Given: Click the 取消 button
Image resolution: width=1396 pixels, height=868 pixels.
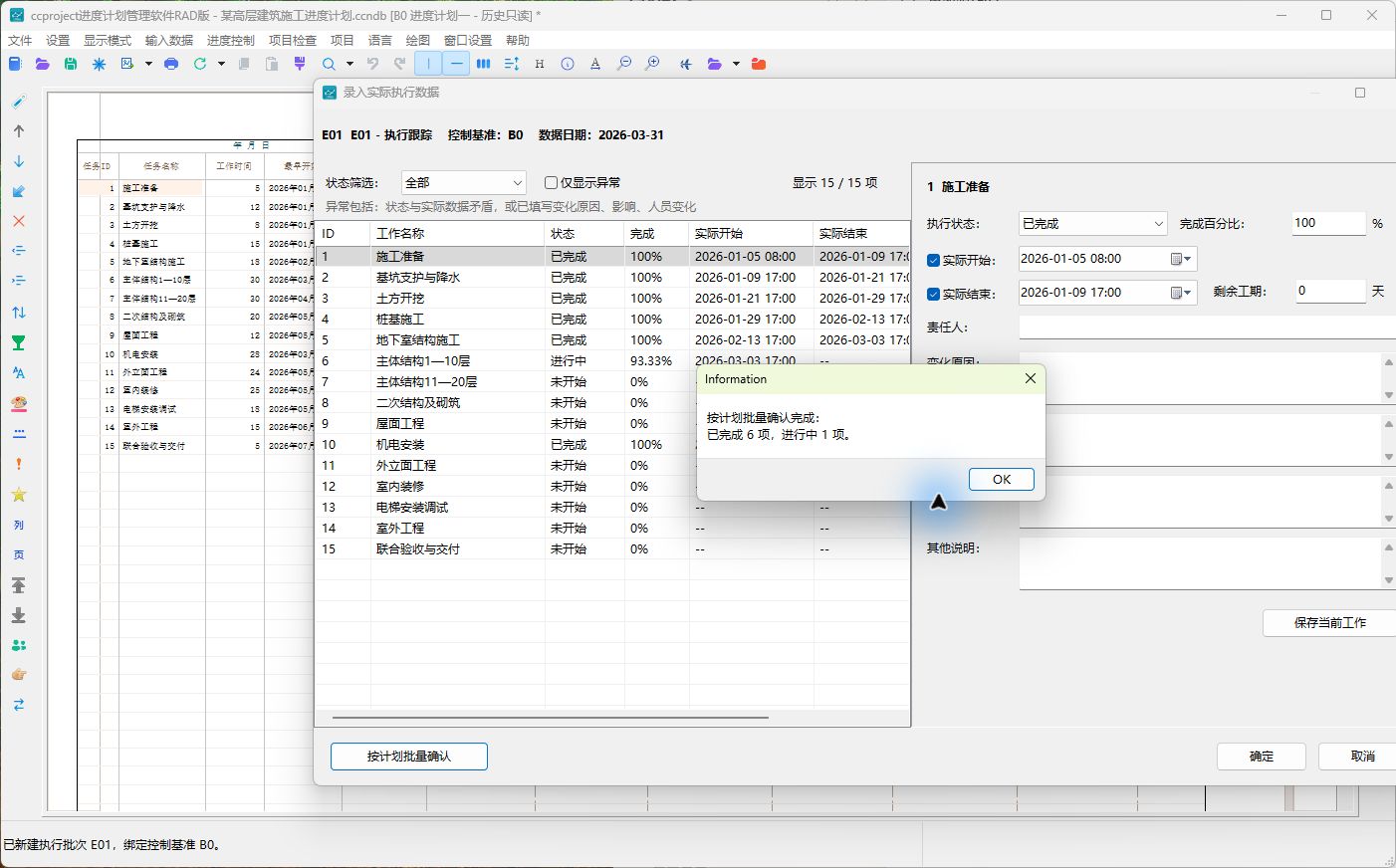Looking at the screenshot, I should click(1358, 757).
